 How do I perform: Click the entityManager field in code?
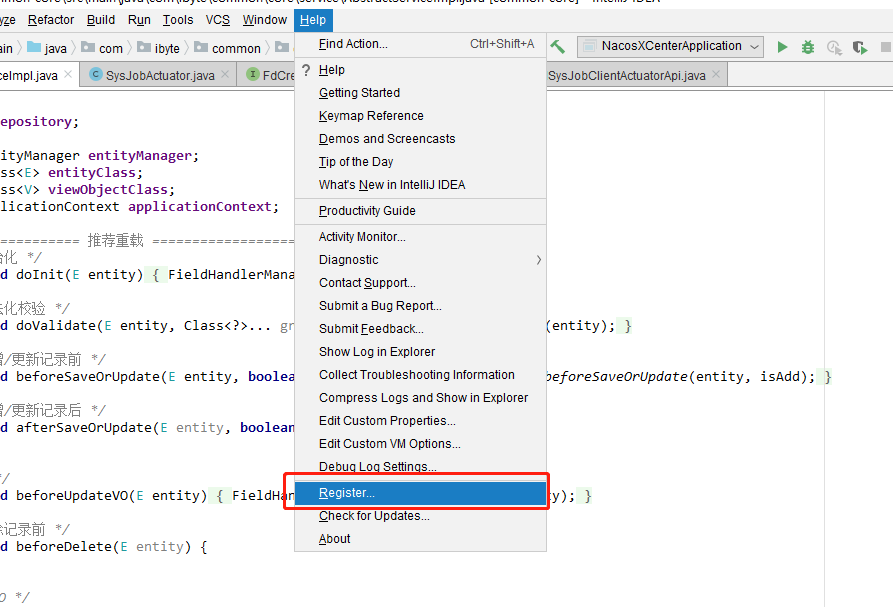coord(140,155)
